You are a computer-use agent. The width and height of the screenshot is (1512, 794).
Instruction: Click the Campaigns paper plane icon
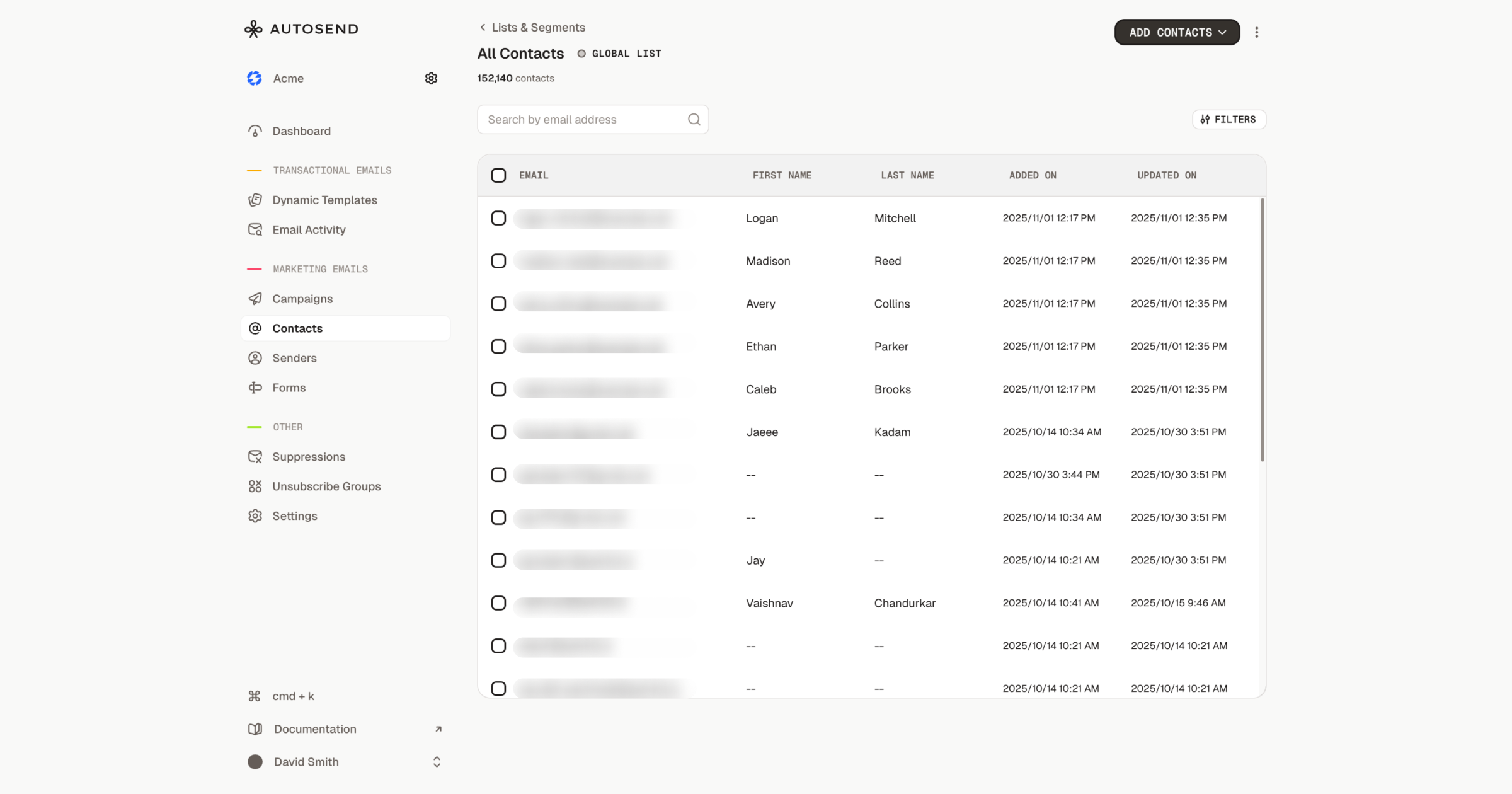coord(255,299)
